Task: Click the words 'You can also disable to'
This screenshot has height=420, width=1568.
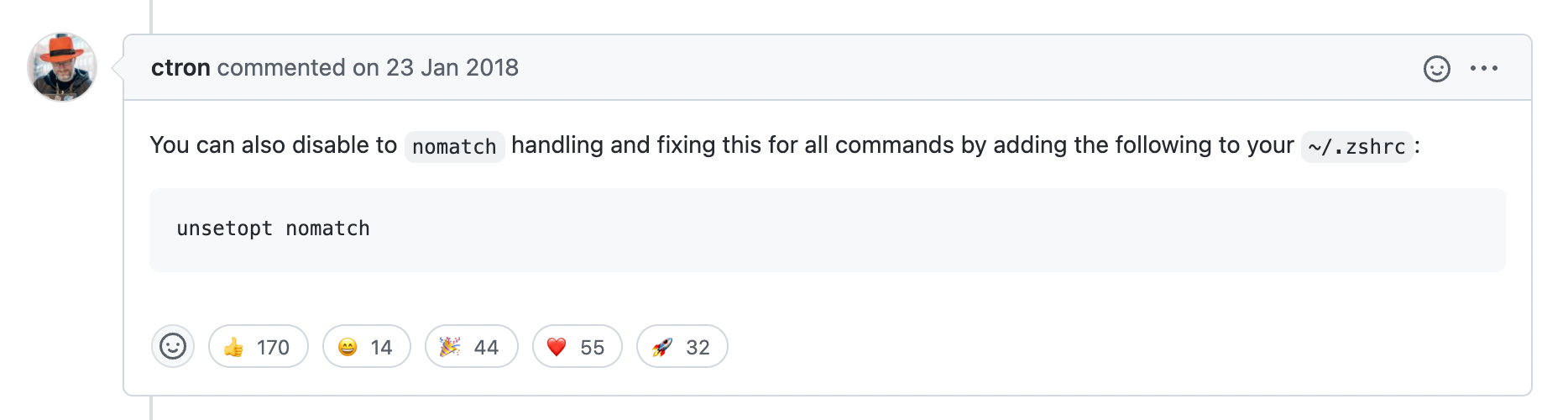Action: click(x=274, y=144)
